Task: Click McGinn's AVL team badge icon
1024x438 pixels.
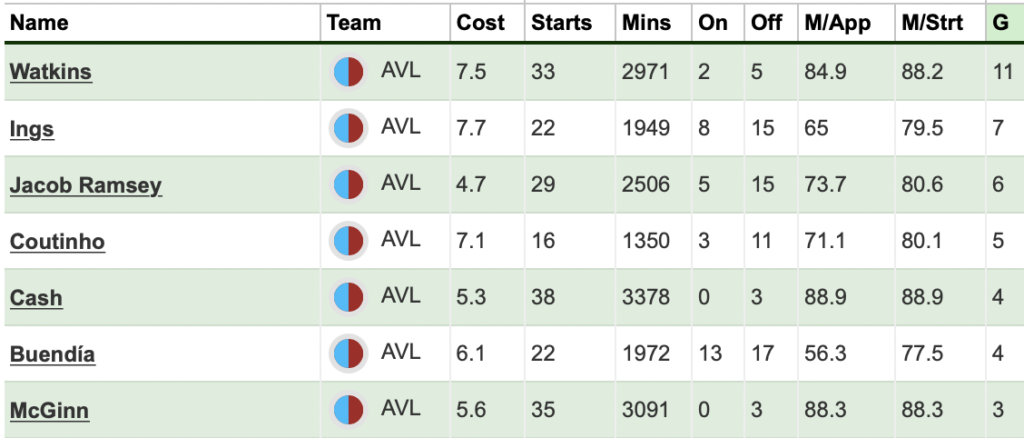Action: 349,411
